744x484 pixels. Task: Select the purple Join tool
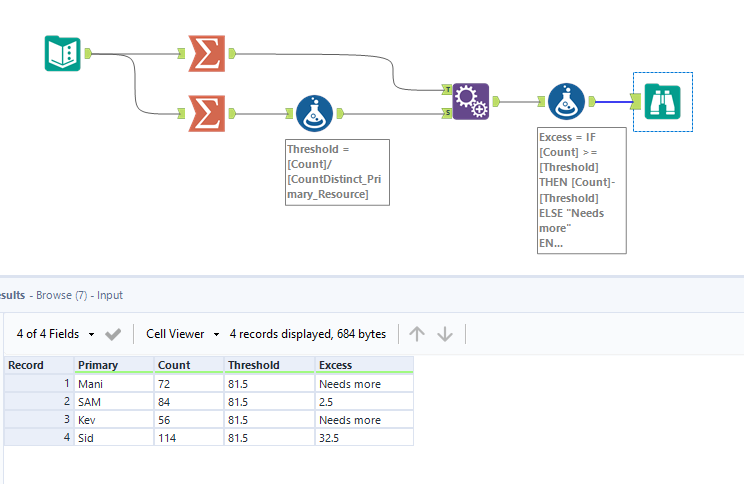tap(470, 101)
